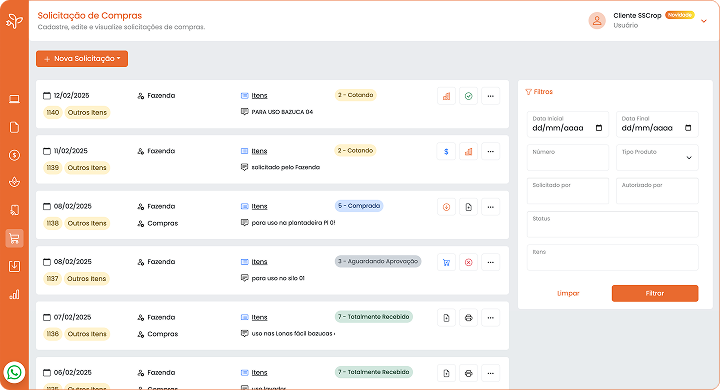Open the dollar coin finance icon in sidebar
Image resolution: width=720 pixels, height=390 pixels.
pyautogui.click(x=14, y=155)
